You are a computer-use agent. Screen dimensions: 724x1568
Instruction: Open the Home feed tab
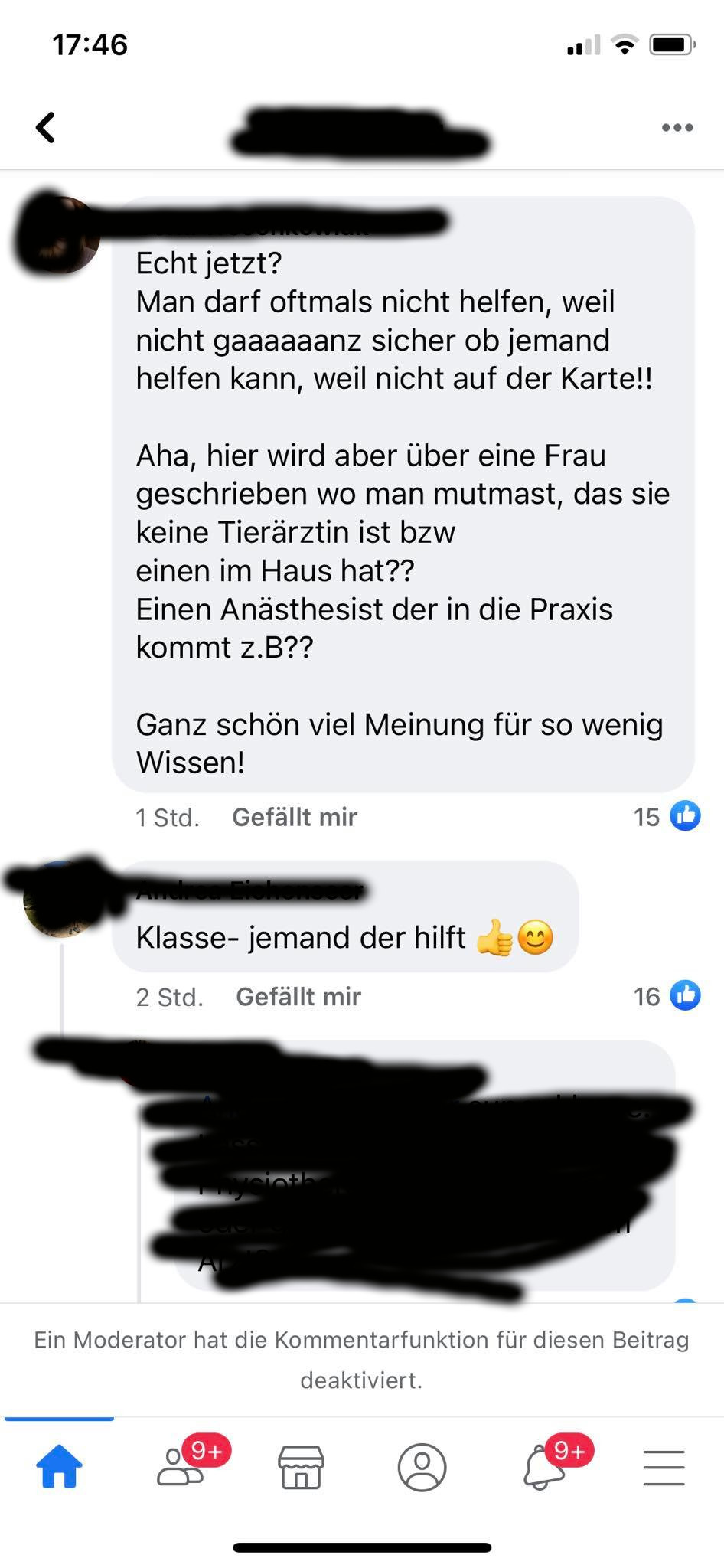point(59,1466)
